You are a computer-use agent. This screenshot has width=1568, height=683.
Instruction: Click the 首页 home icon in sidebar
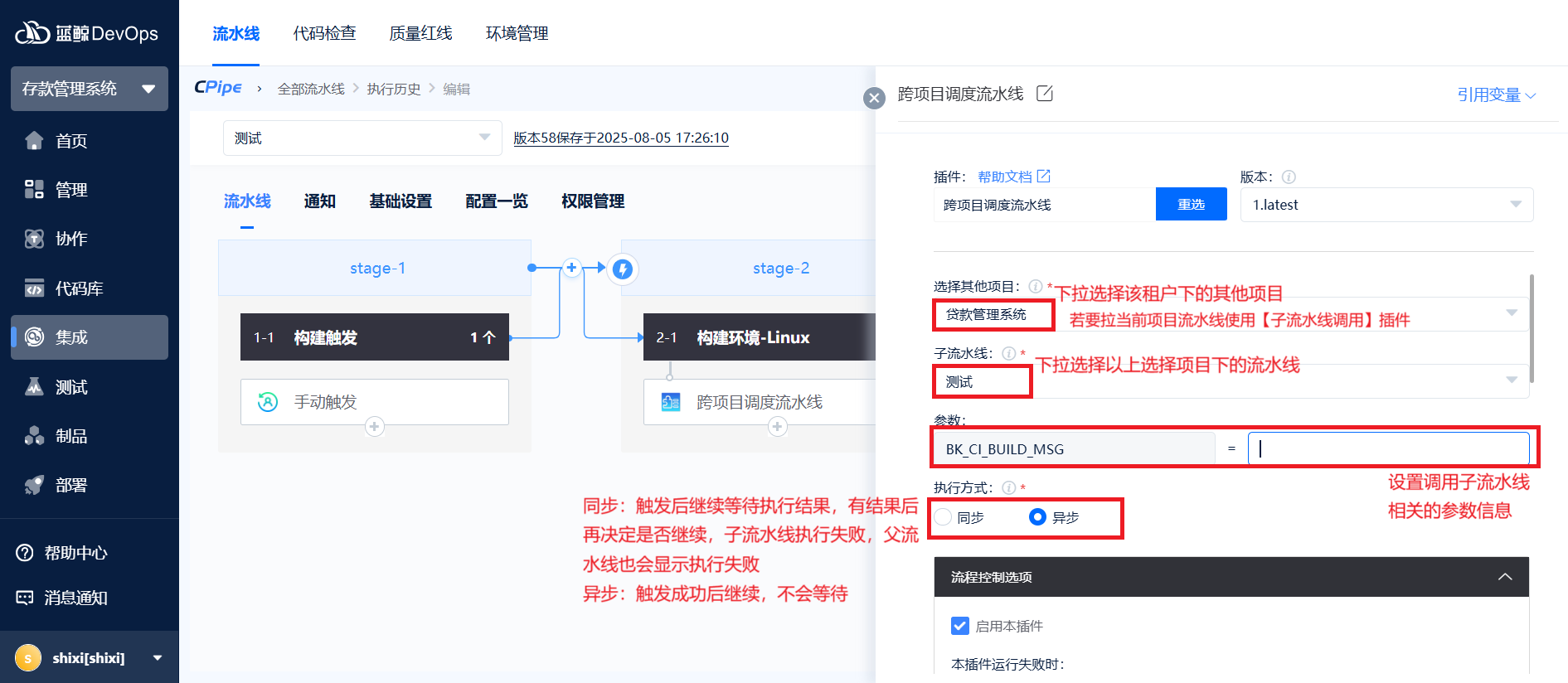tap(34, 141)
